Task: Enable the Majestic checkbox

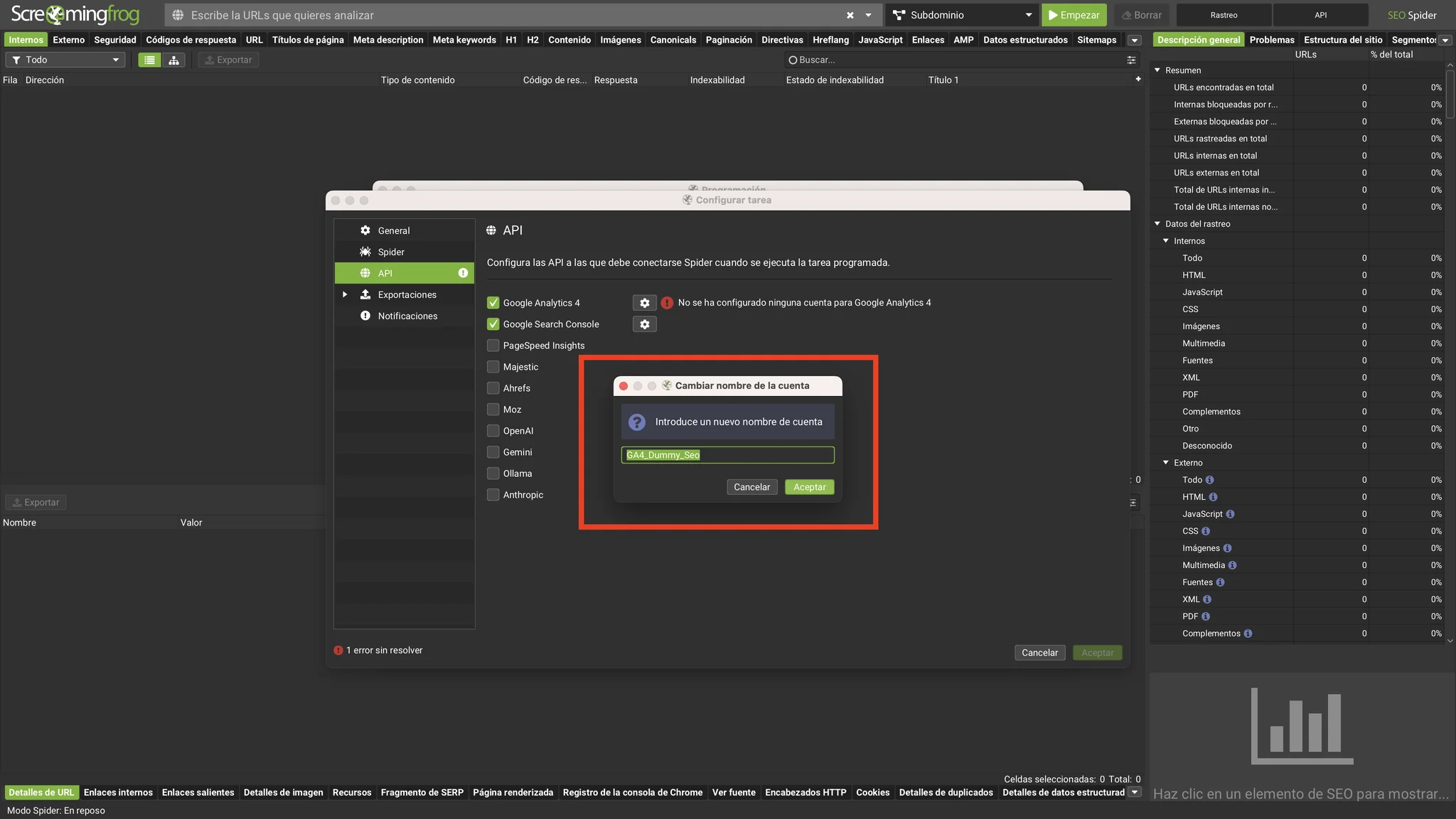Action: [x=493, y=367]
